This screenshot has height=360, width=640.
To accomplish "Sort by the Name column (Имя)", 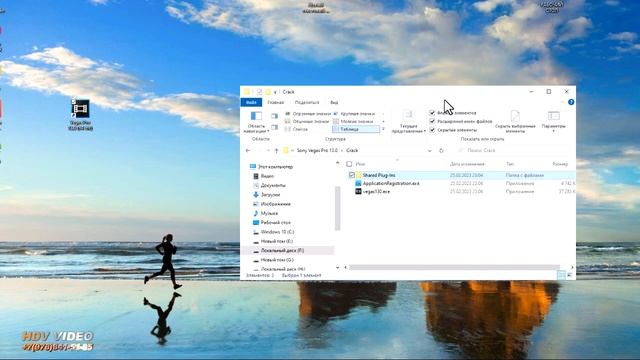I will [x=360, y=164].
